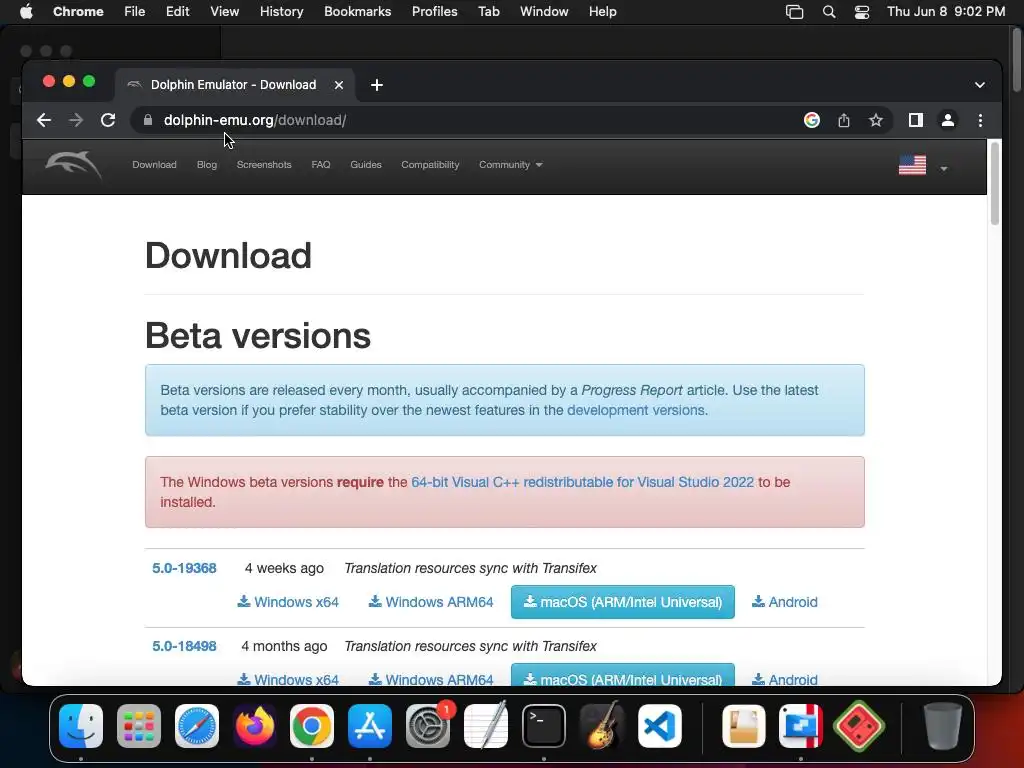Viewport: 1024px width, 768px height.
Task: Click the padlock site info icon
Action: (x=148, y=120)
